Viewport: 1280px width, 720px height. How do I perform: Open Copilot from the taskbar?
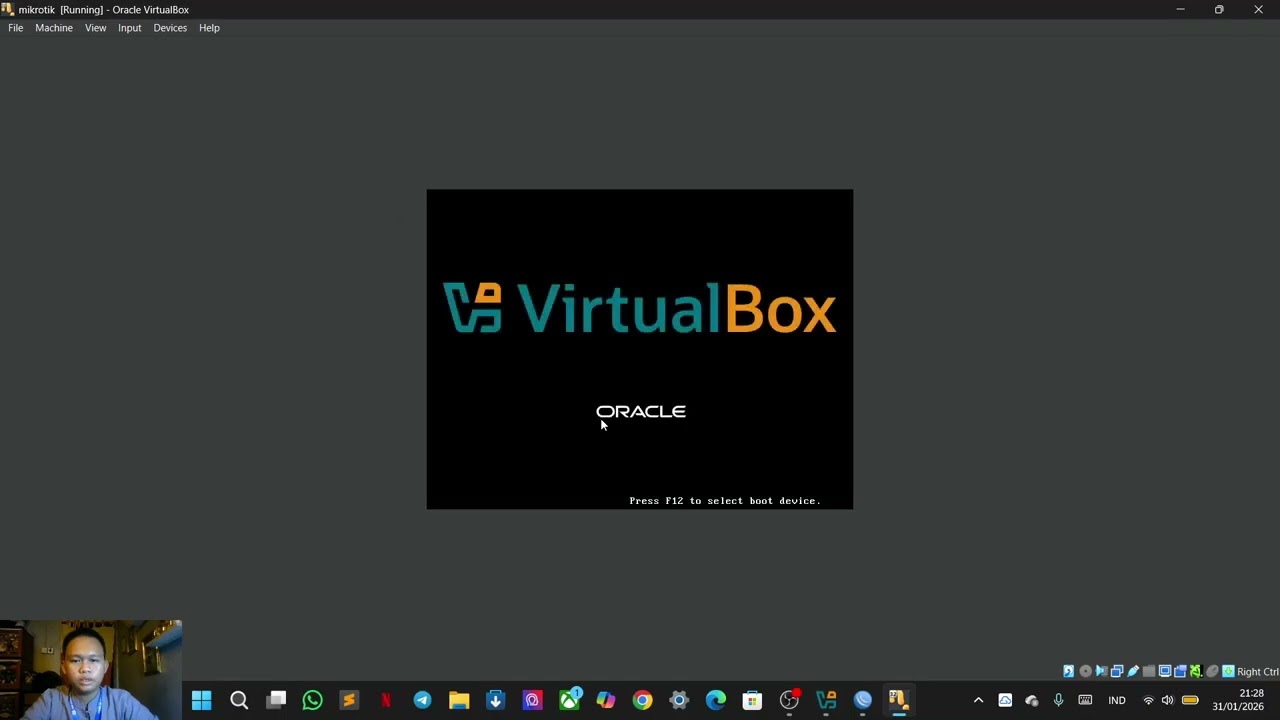click(x=606, y=700)
